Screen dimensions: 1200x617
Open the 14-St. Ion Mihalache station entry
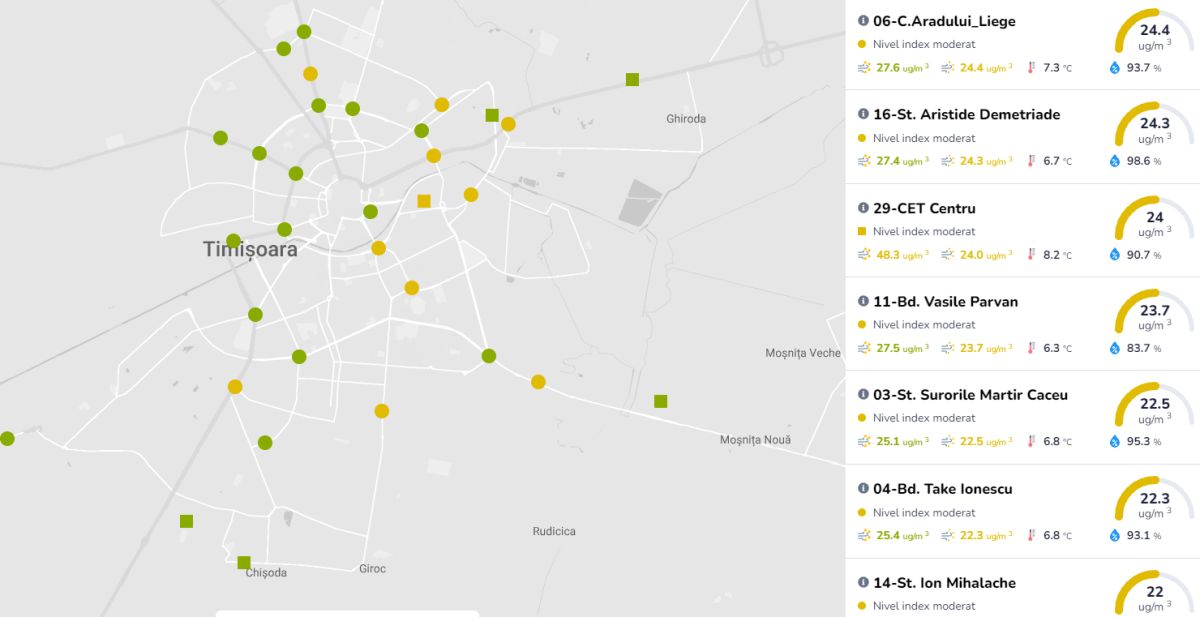click(x=944, y=583)
